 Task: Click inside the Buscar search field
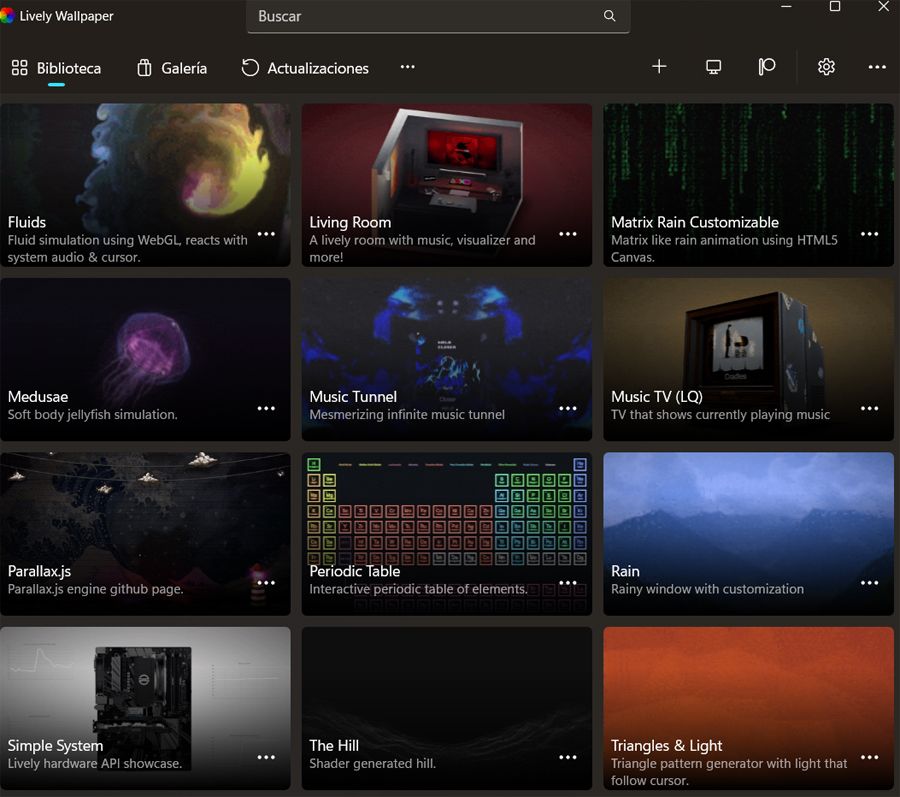(x=425, y=16)
